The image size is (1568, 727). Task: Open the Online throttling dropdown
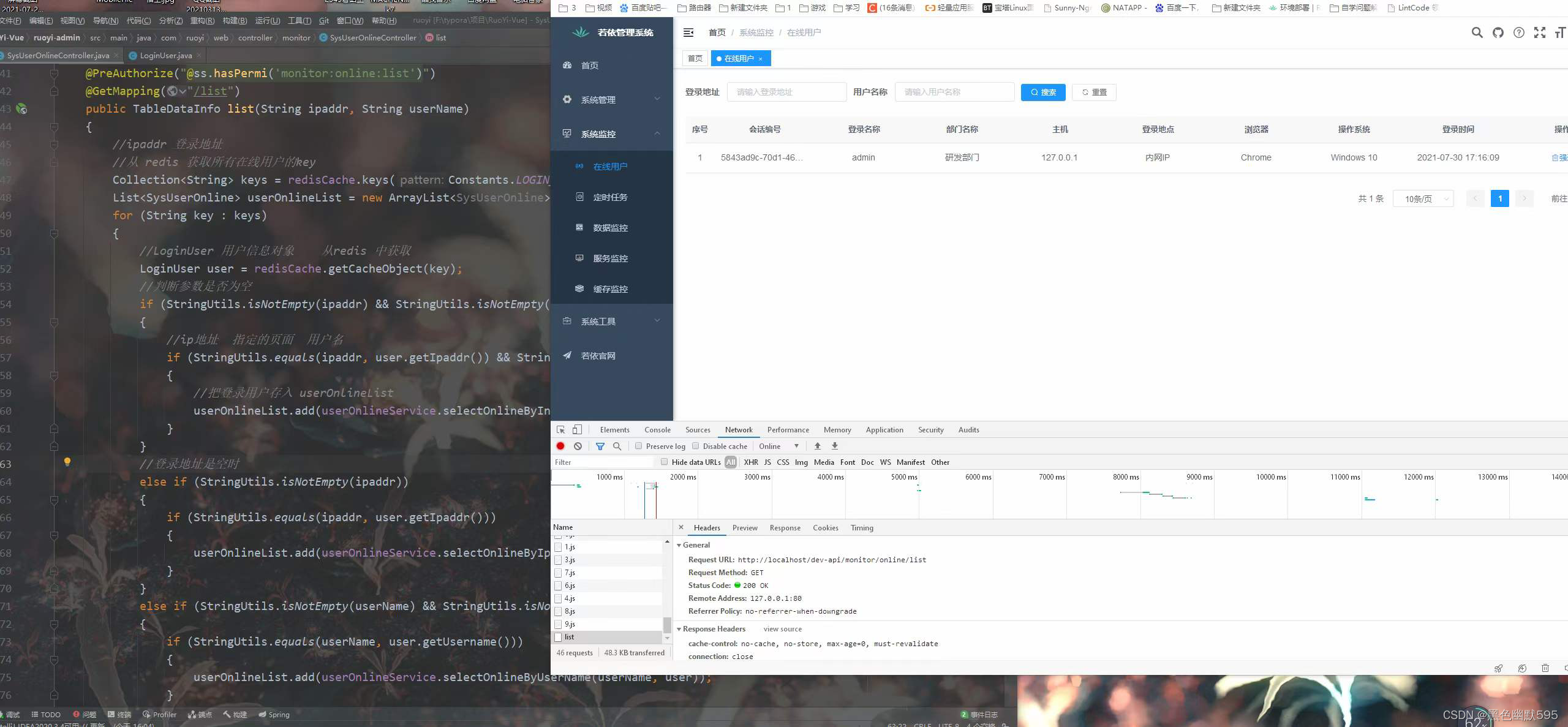click(x=778, y=446)
